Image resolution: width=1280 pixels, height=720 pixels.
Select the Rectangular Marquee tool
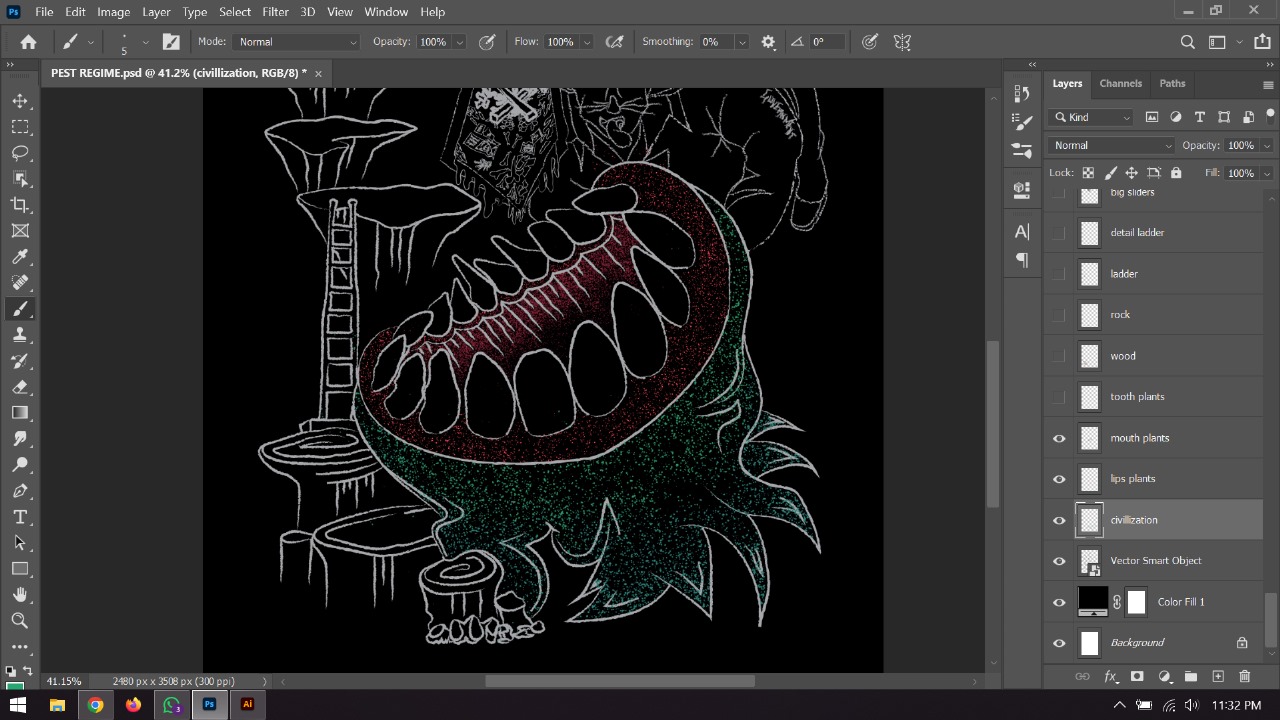20,127
